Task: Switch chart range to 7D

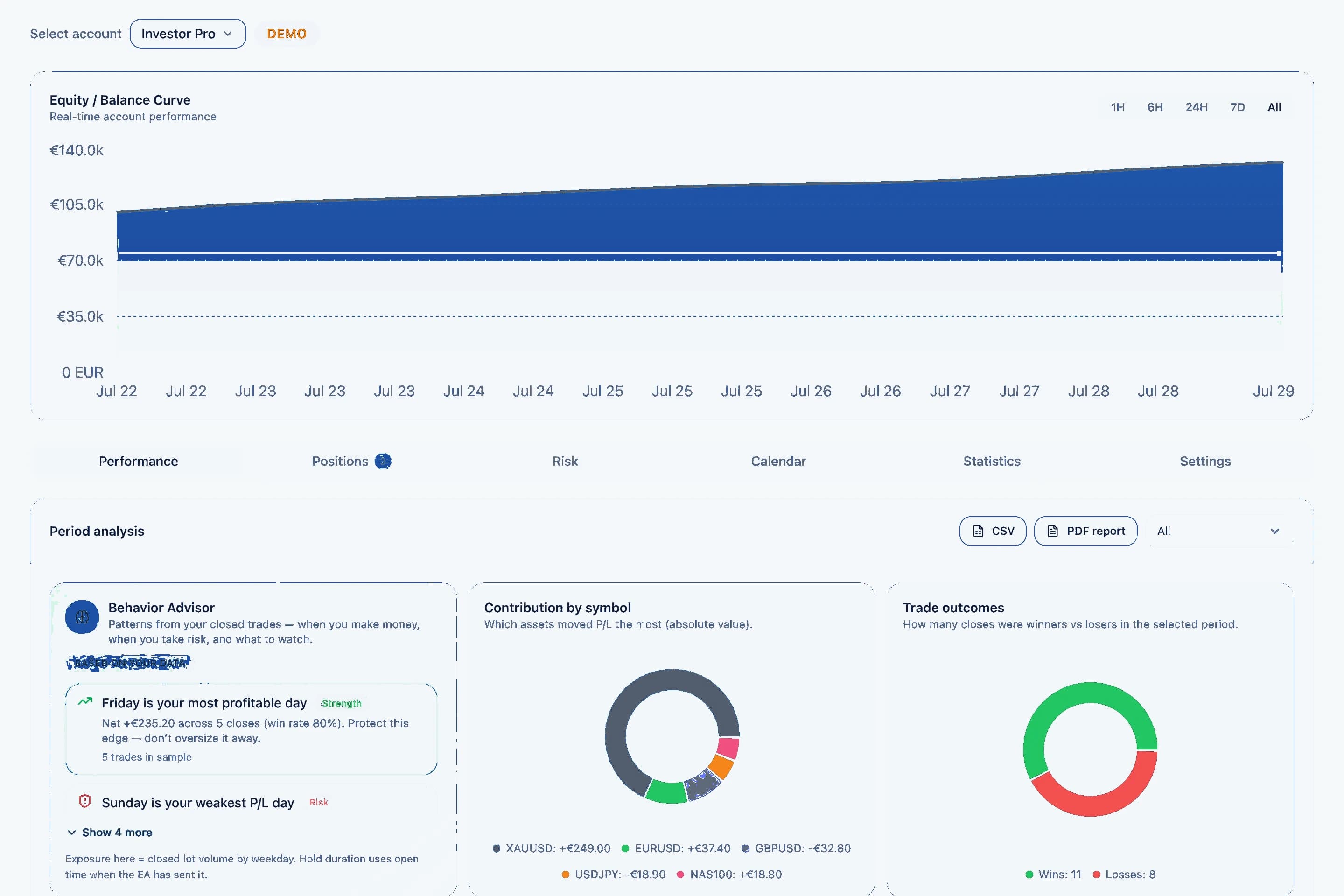Action: (1237, 107)
